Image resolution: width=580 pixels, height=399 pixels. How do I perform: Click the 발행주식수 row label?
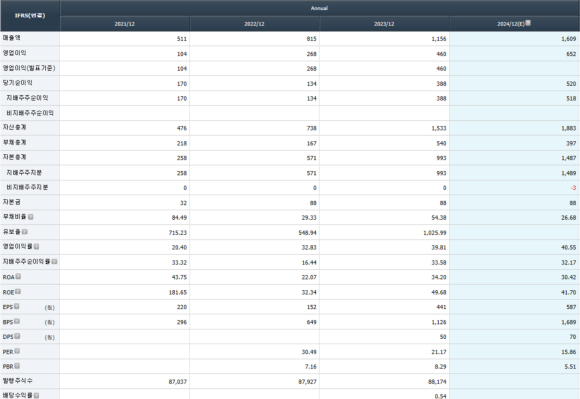[x=17, y=381]
